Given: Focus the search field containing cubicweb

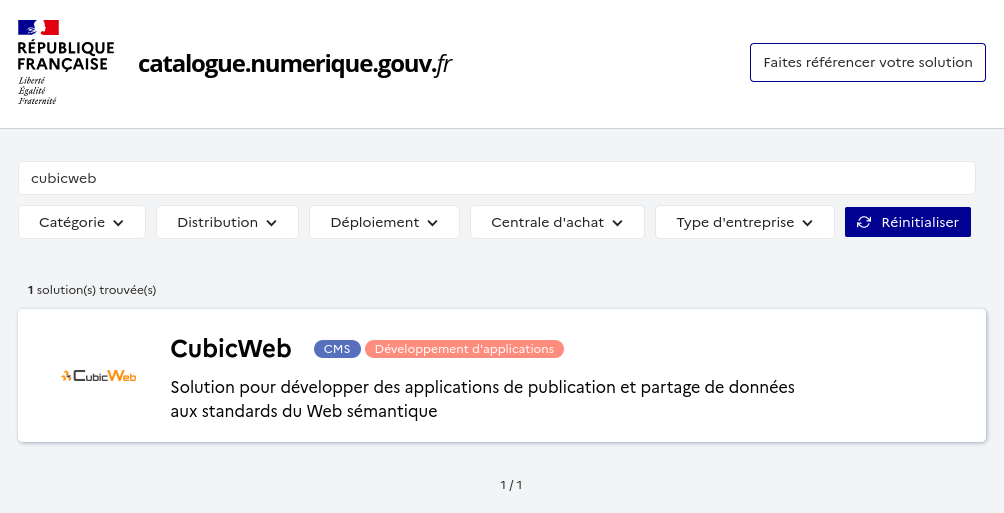Looking at the screenshot, I should coord(496,178).
